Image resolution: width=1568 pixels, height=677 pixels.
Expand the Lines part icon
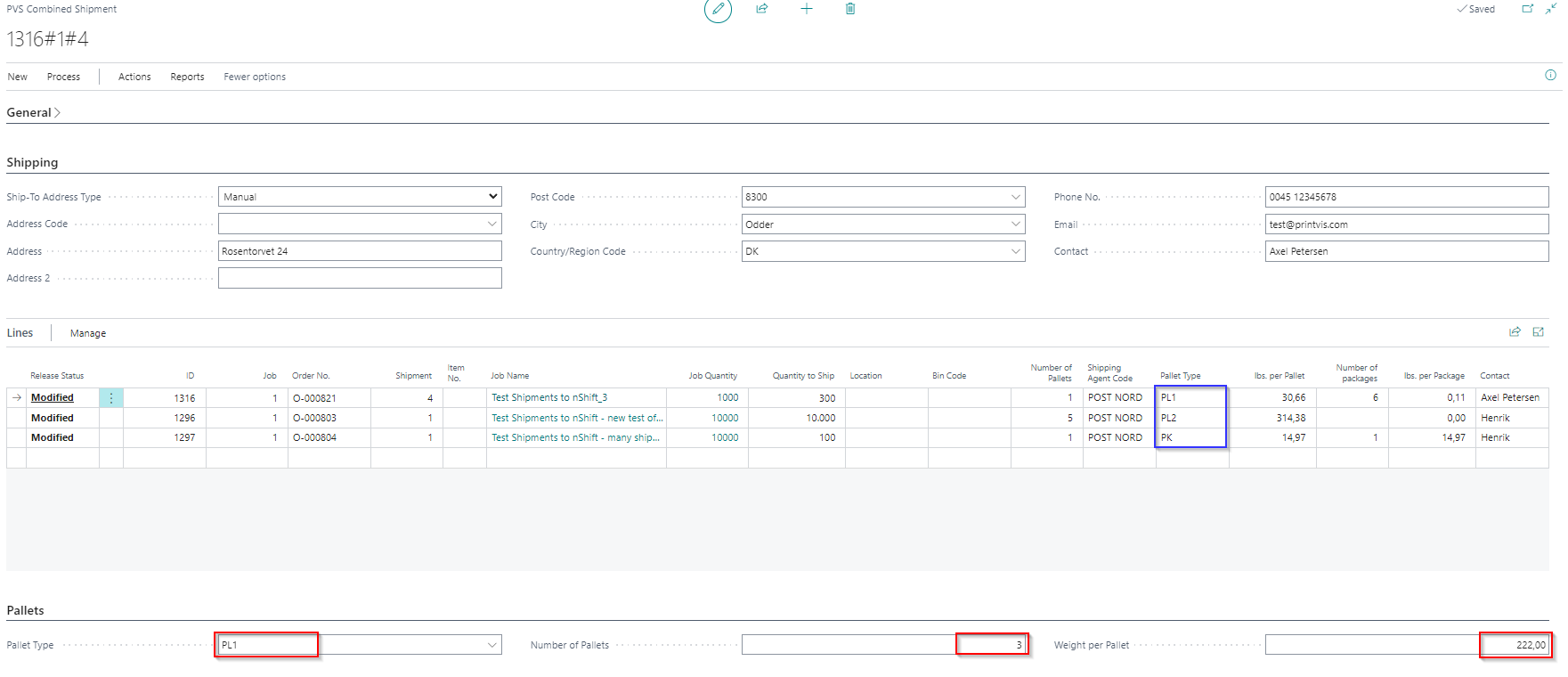pyautogui.click(x=1538, y=332)
